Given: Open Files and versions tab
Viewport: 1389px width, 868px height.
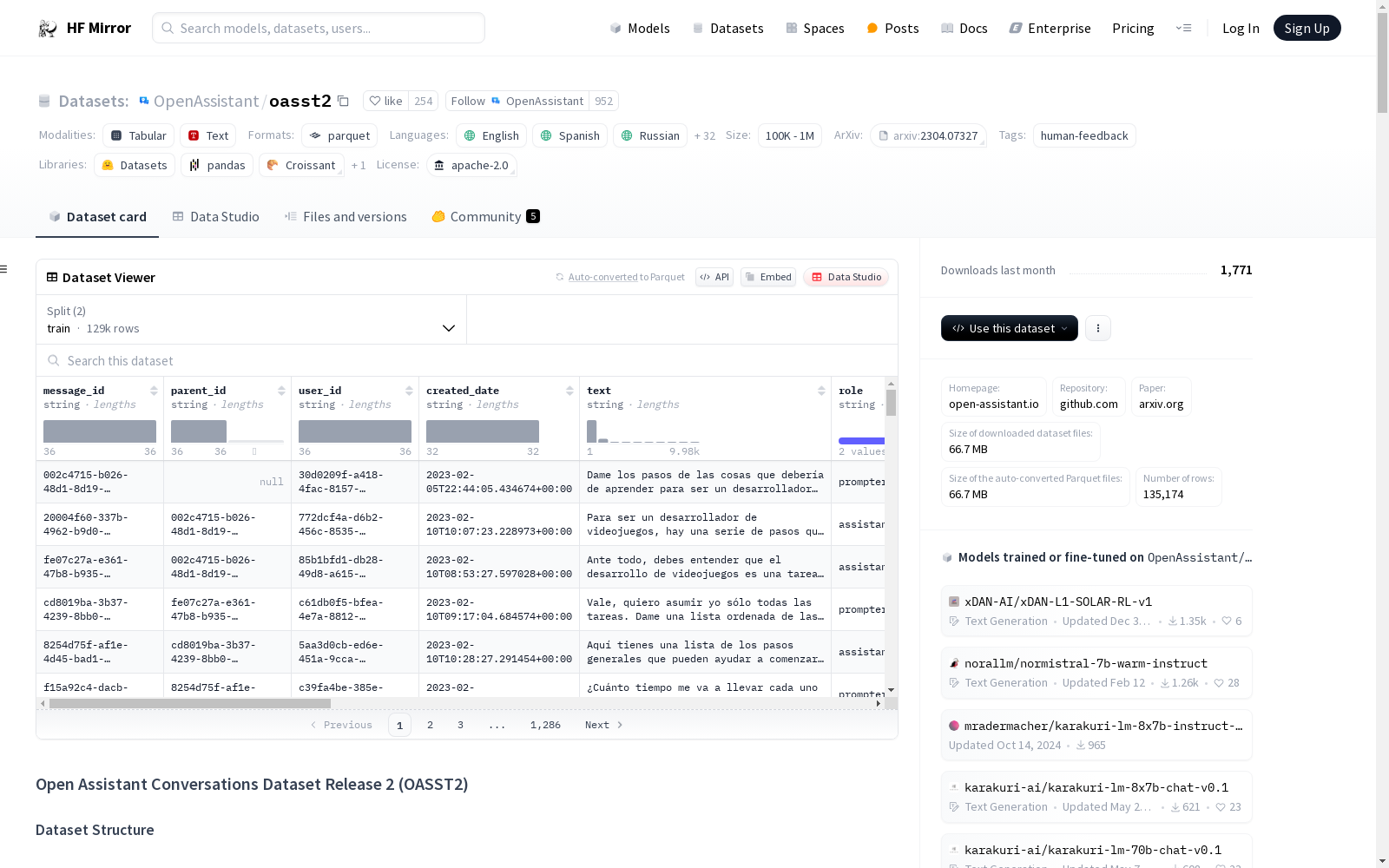Looking at the screenshot, I should [x=346, y=217].
